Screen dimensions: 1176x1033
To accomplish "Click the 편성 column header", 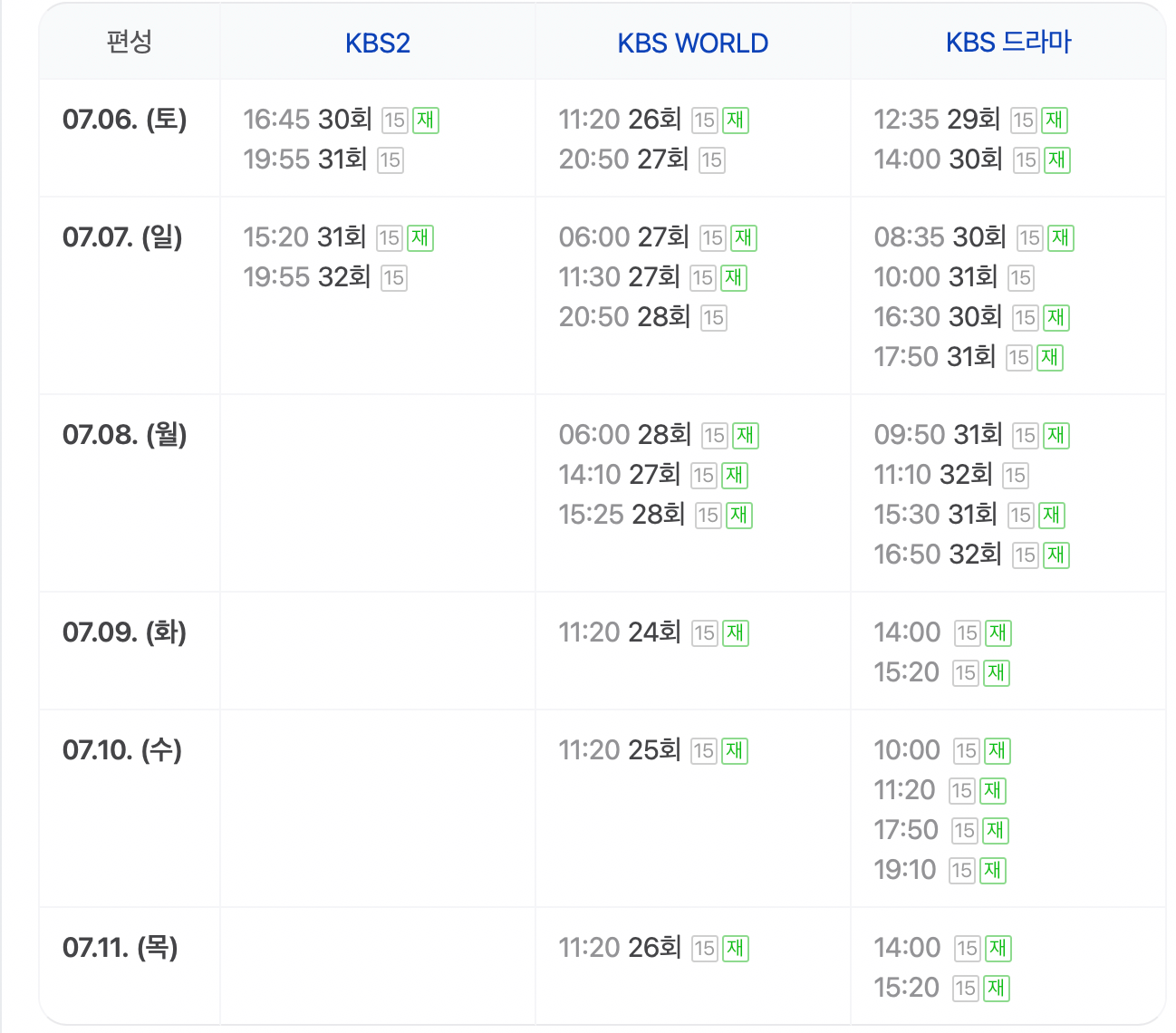I will [x=130, y=42].
